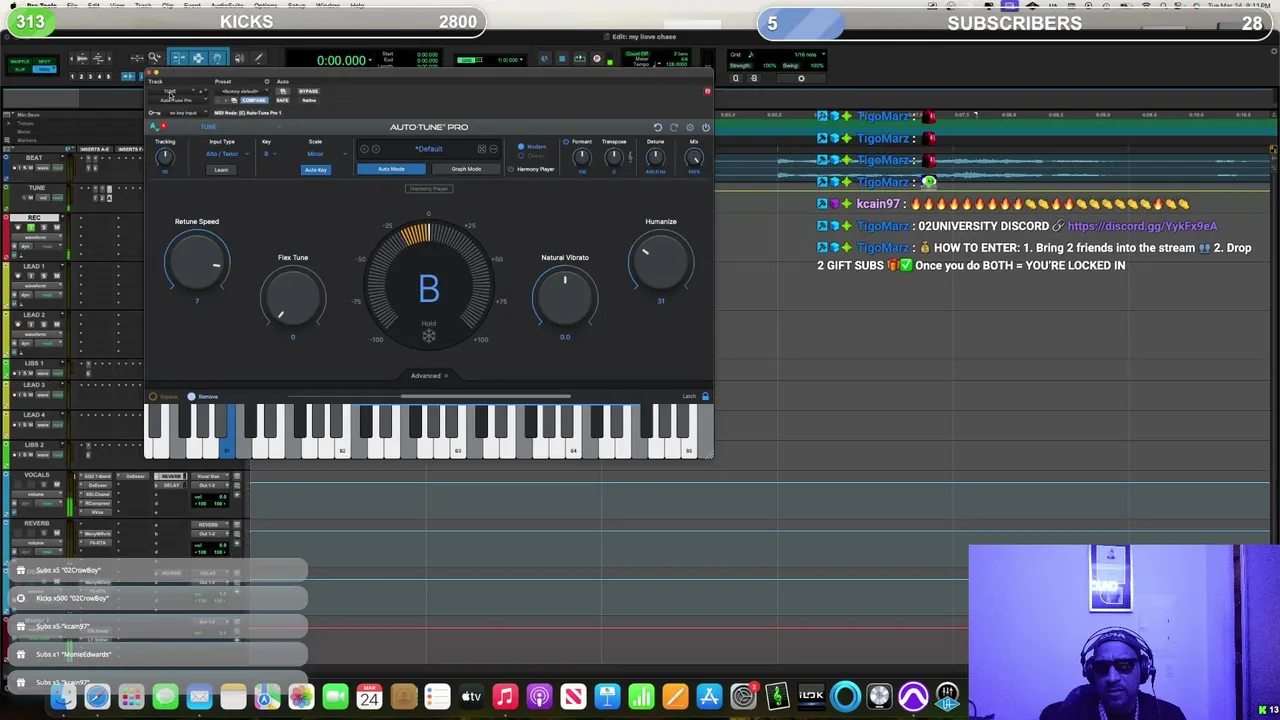This screenshot has height=720, width=1280.
Task: Open Auto-Tune Pro settings gear
Action: tap(690, 128)
